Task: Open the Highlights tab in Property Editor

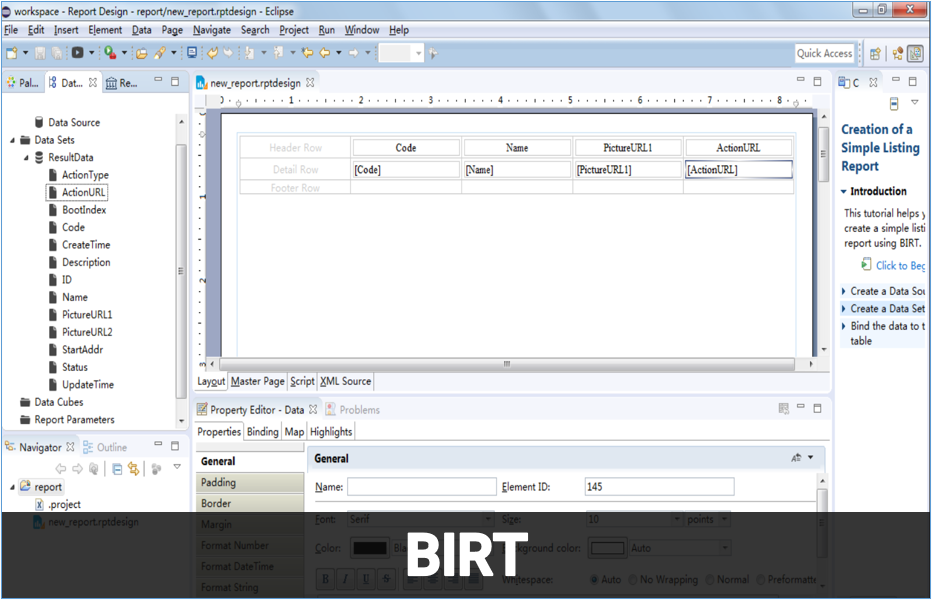Action: [x=331, y=432]
